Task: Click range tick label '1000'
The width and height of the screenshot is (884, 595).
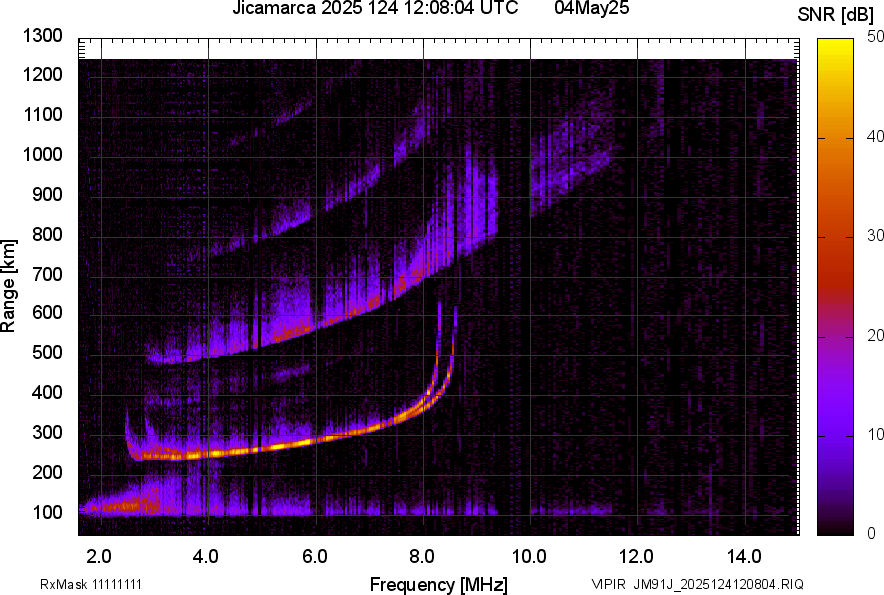Action: 42,155
